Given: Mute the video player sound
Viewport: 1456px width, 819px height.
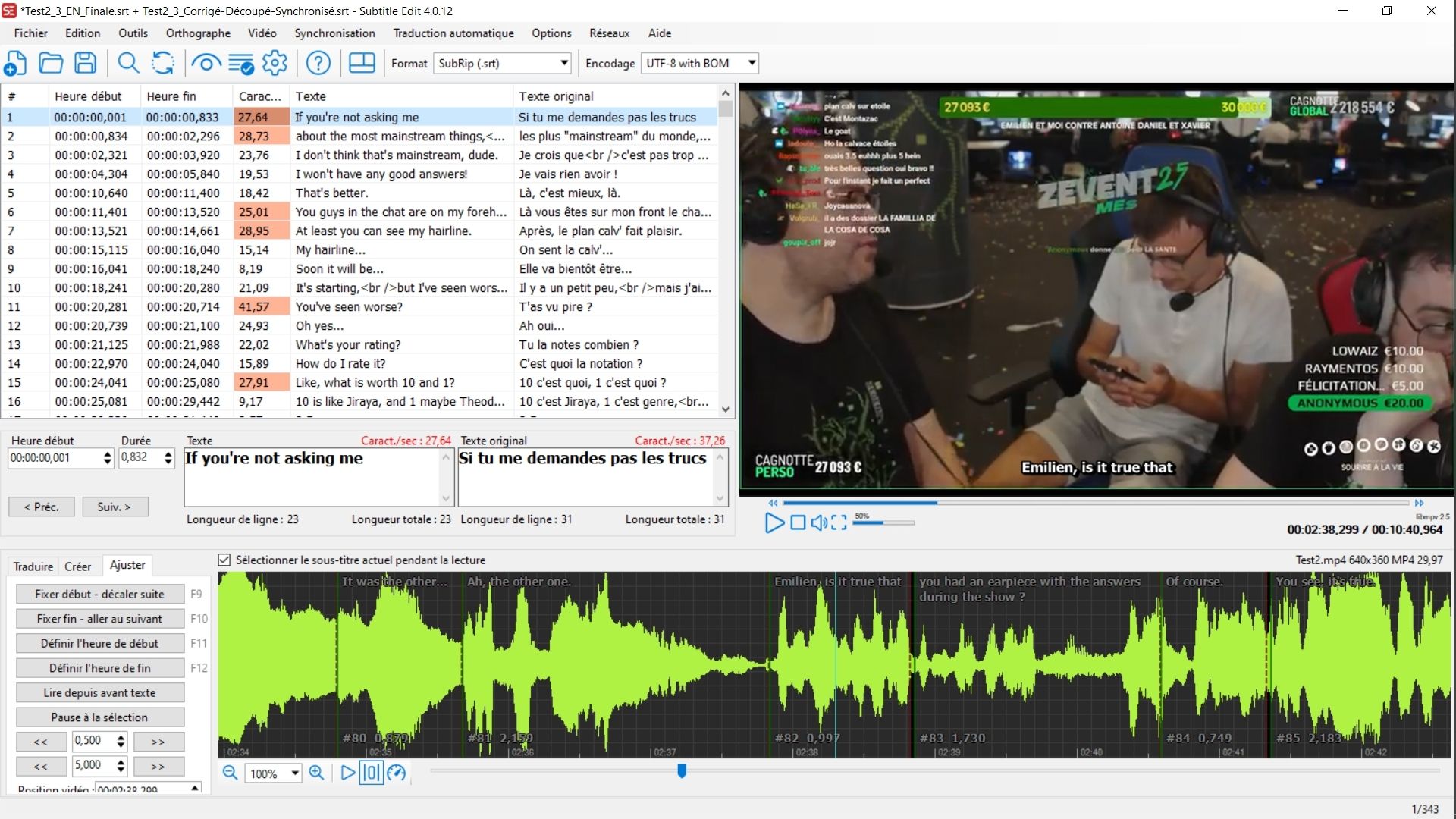Looking at the screenshot, I should tap(819, 522).
